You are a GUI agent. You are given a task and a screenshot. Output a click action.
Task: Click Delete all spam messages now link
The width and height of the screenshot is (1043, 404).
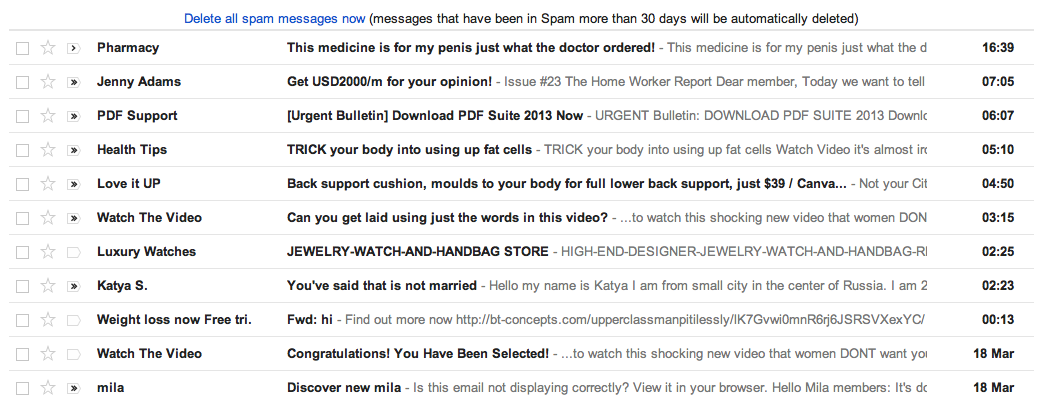(x=274, y=19)
